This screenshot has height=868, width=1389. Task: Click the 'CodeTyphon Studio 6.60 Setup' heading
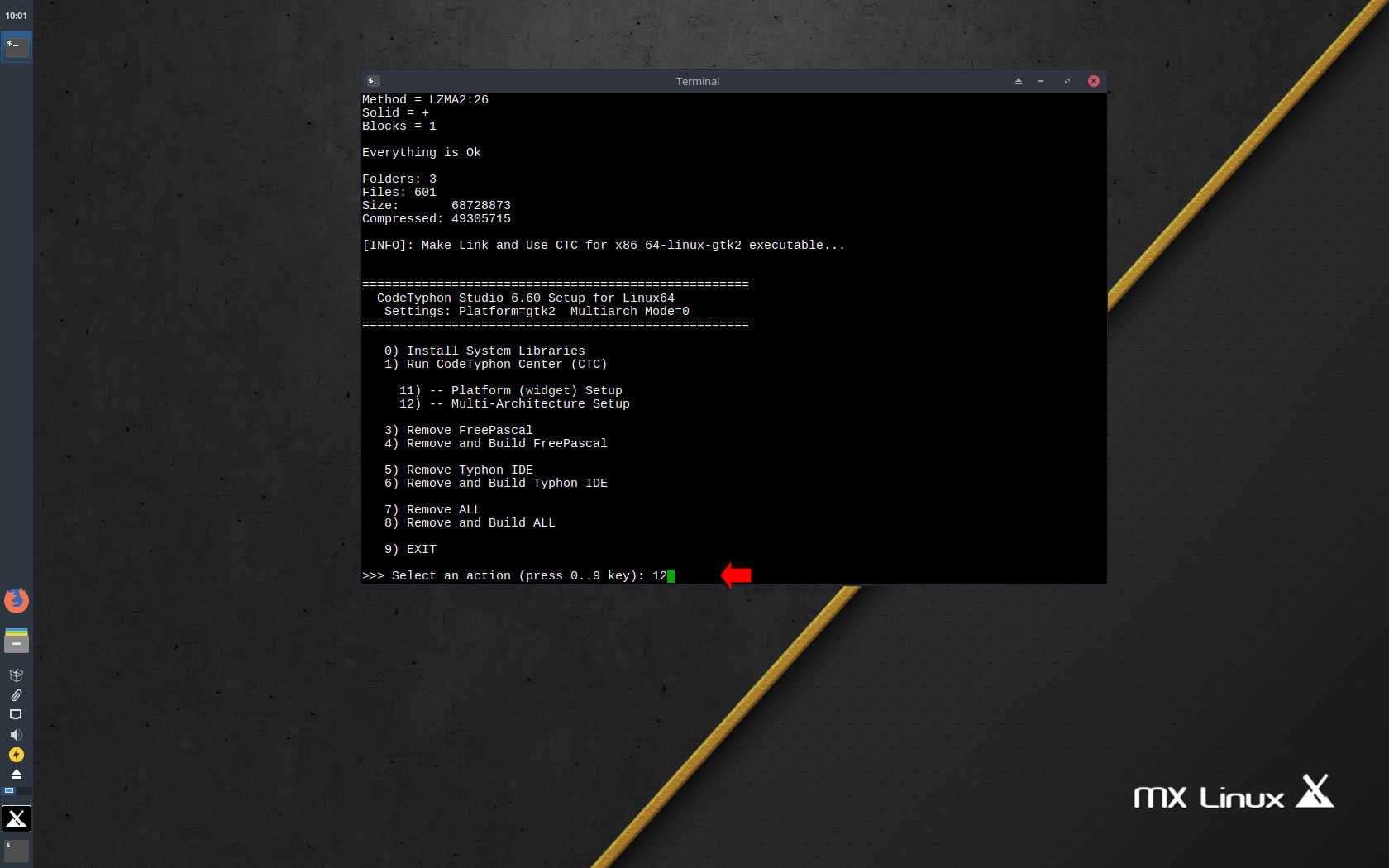pos(526,298)
